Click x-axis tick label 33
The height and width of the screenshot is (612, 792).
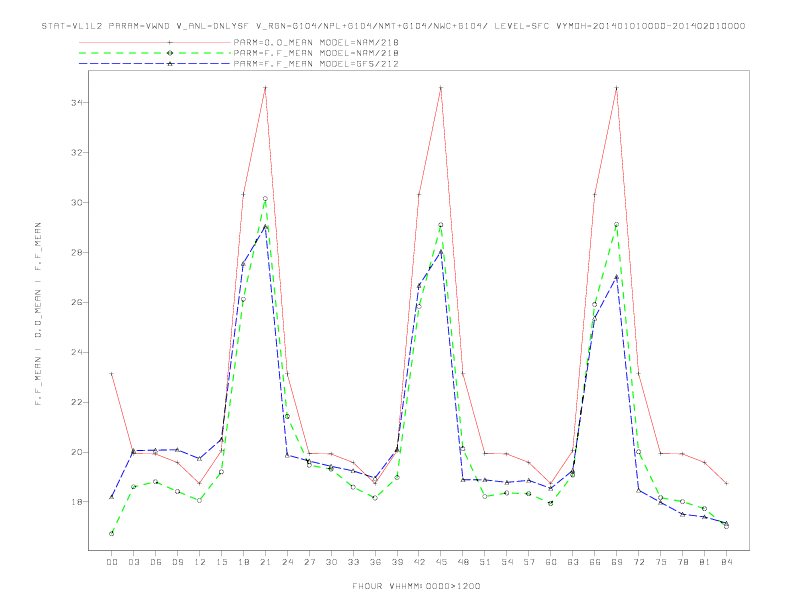point(353,562)
